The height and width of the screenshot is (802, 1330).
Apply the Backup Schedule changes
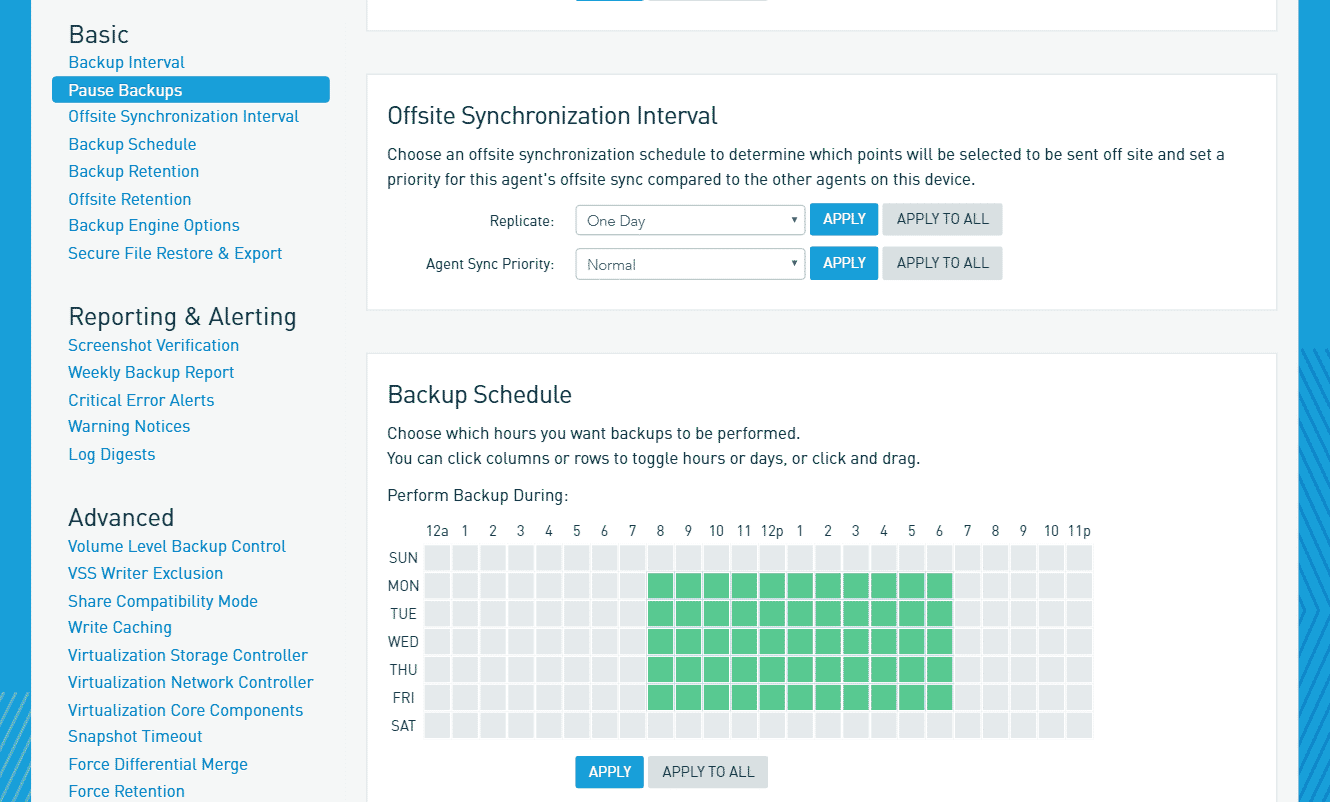608,771
